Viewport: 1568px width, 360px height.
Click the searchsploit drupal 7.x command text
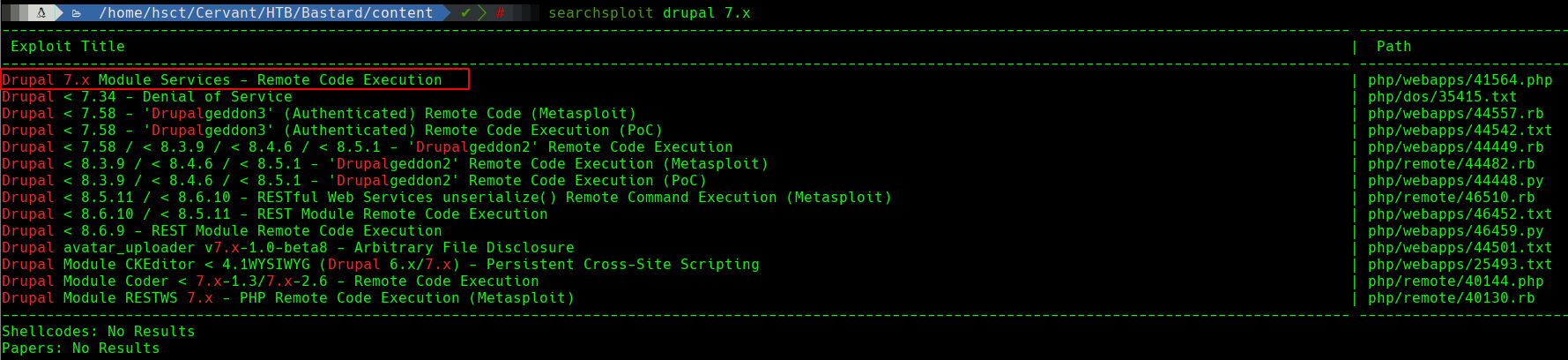point(649,12)
